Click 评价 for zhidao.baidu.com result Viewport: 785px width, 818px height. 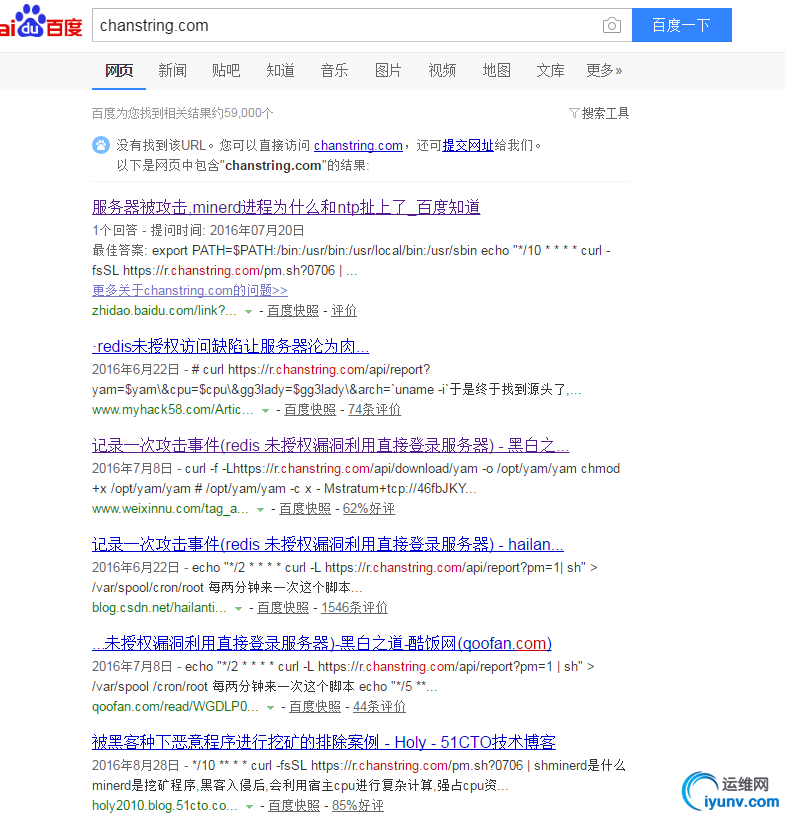coord(344,311)
